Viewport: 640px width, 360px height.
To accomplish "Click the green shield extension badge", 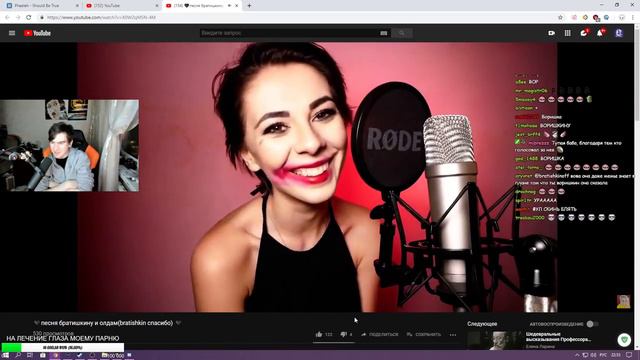I will point(624,340).
